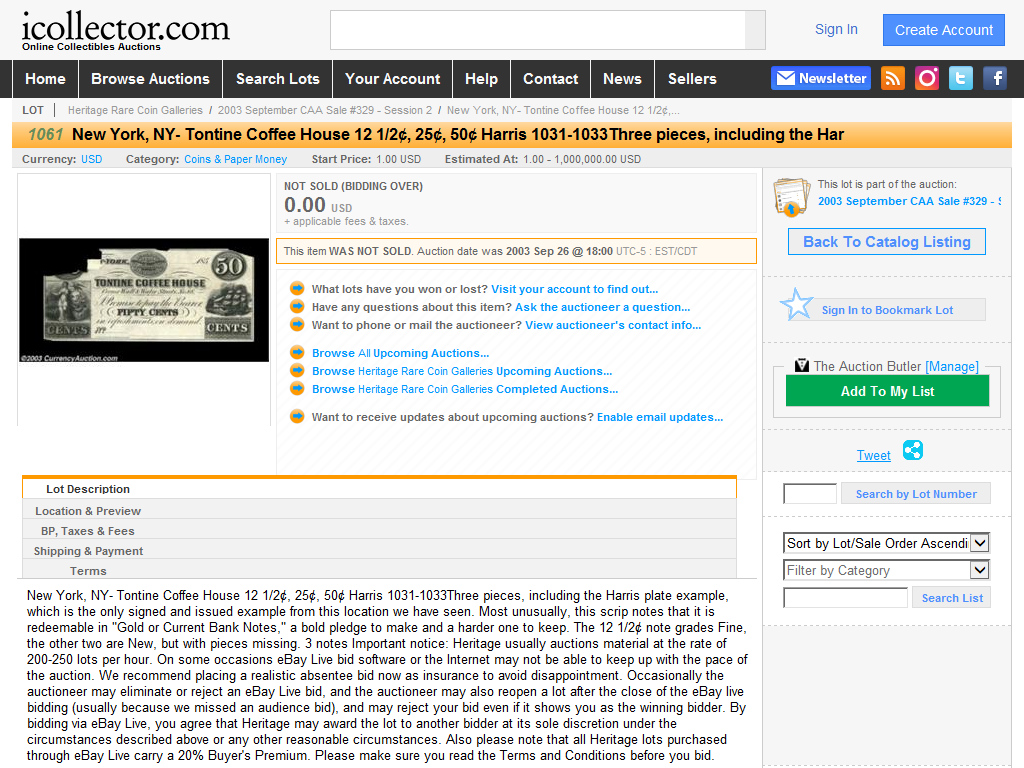The height and width of the screenshot is (768, 1024).
Task: Click the Auction Butler tuxedo icon
Action: pyautogui.click(x=802, y=366)
